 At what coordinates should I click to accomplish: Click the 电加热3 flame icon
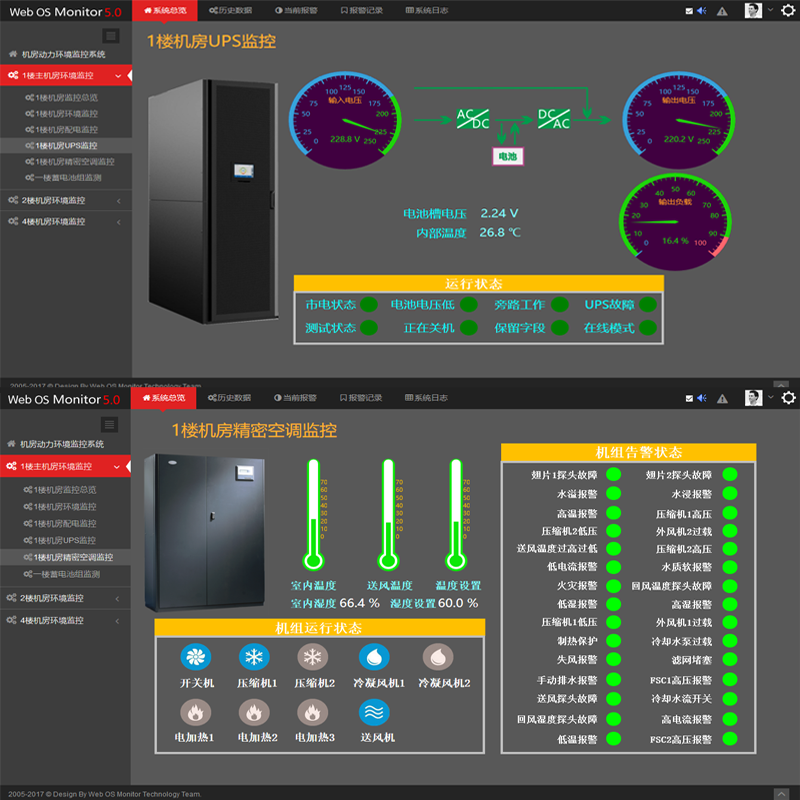pos(312,712)
